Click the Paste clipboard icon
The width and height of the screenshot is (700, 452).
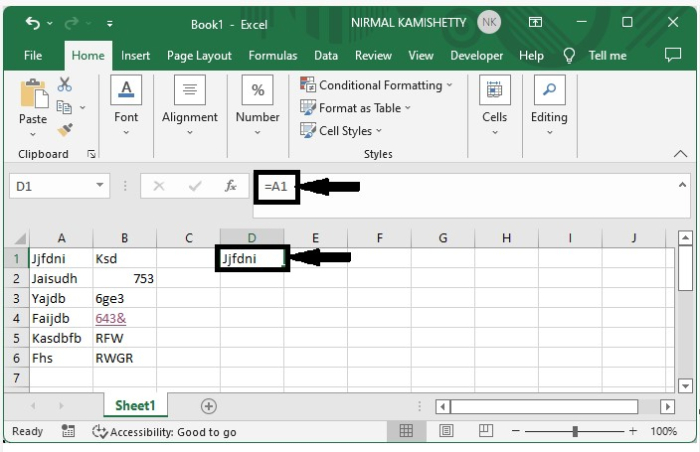pos(33,93)
